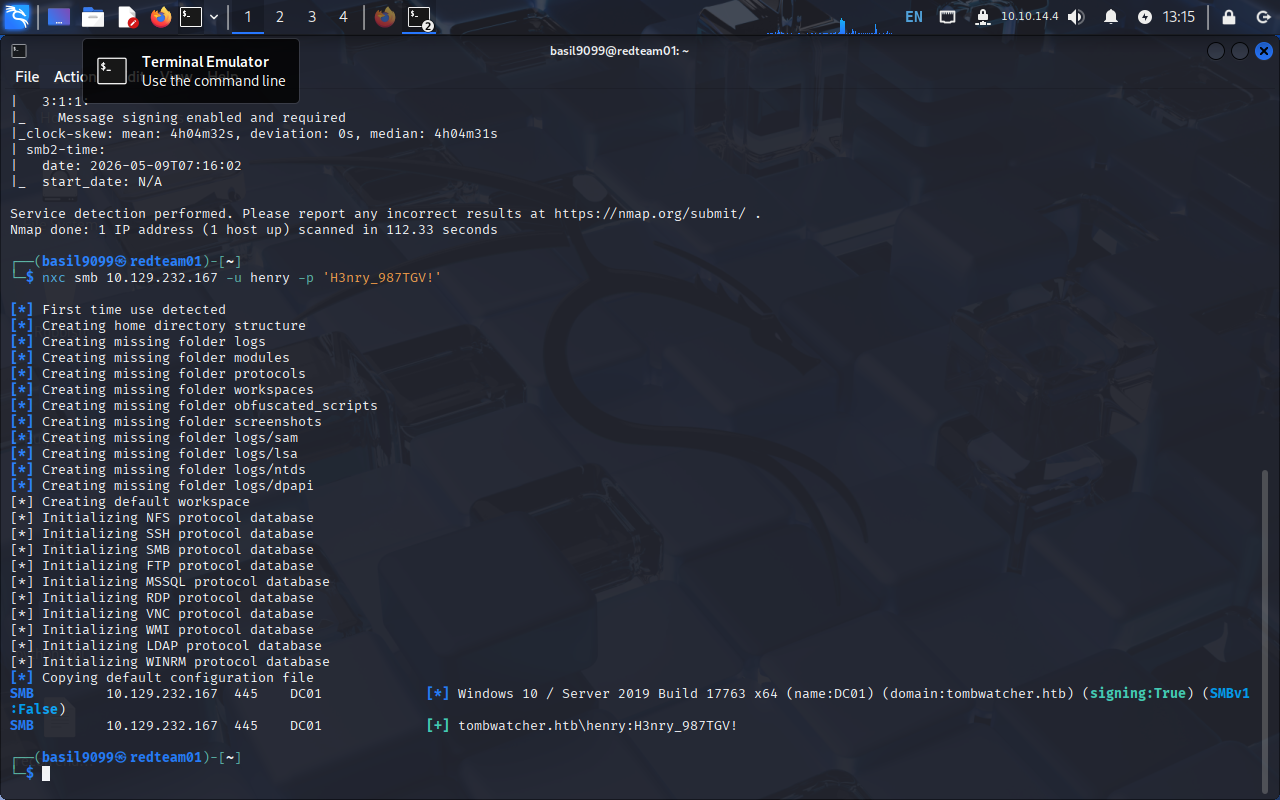Open the wired network connection icon
1280x800 pixels.
click(948, 17)
